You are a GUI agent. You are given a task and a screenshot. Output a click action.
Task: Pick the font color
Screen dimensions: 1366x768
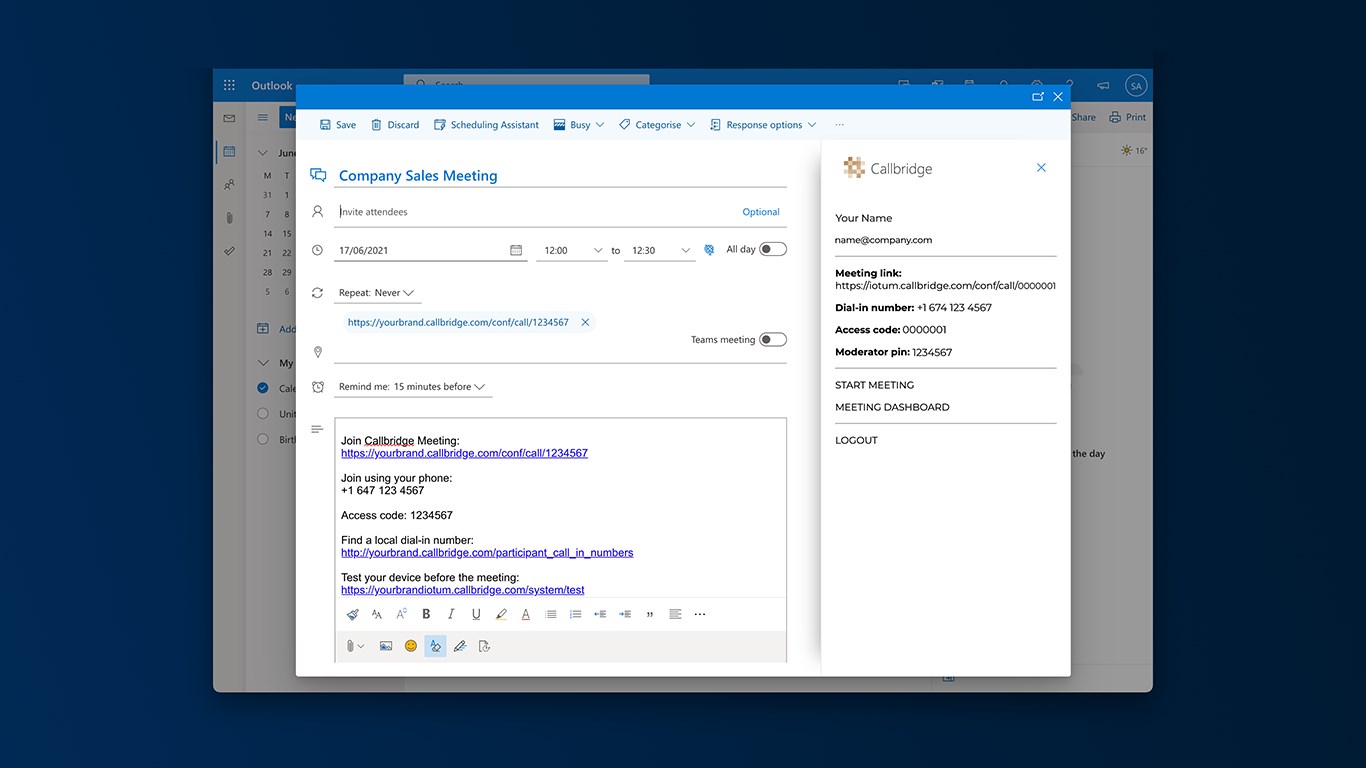pos(526,614)
